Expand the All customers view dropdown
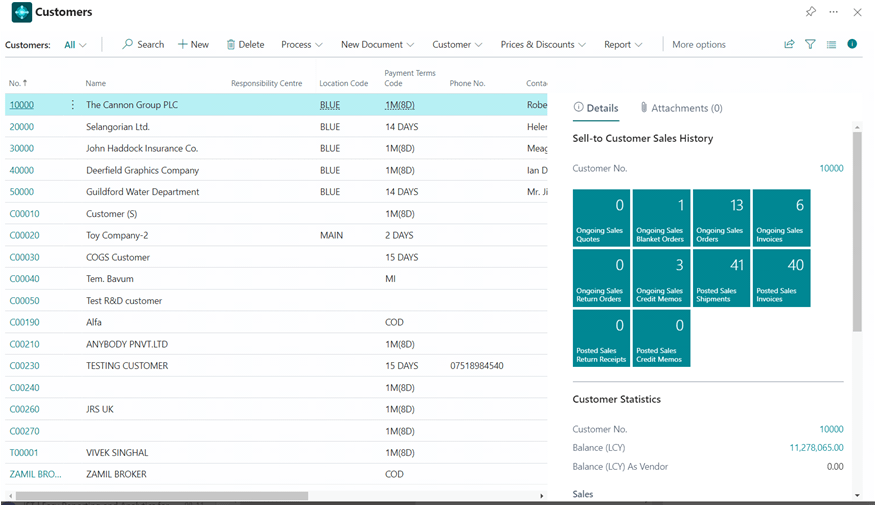This screenshot has width=875, height=505. (x=75, y=45)
